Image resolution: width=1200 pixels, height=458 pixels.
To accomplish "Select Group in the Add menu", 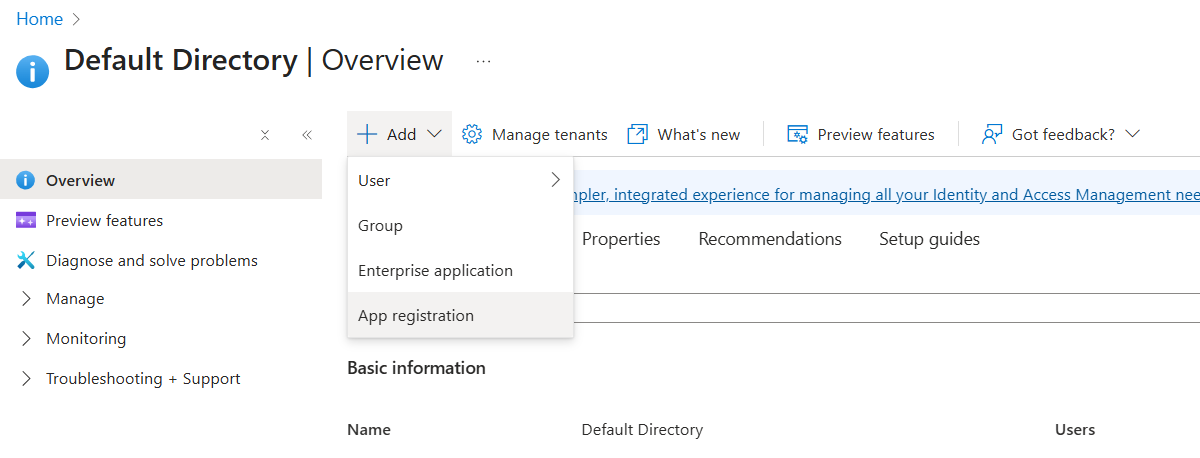I will tap(380, 225).
